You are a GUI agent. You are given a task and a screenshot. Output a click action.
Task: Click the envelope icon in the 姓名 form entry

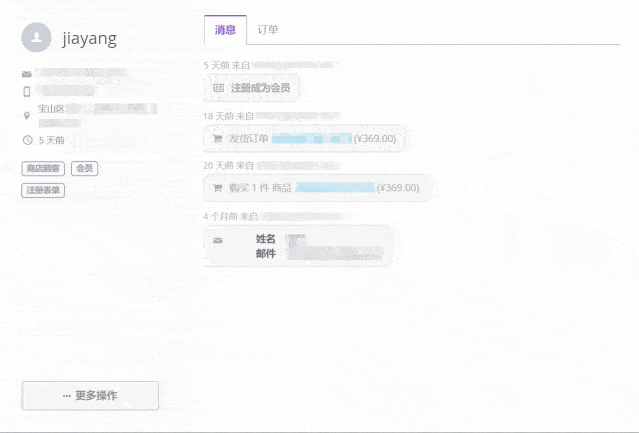click(218, 240)
